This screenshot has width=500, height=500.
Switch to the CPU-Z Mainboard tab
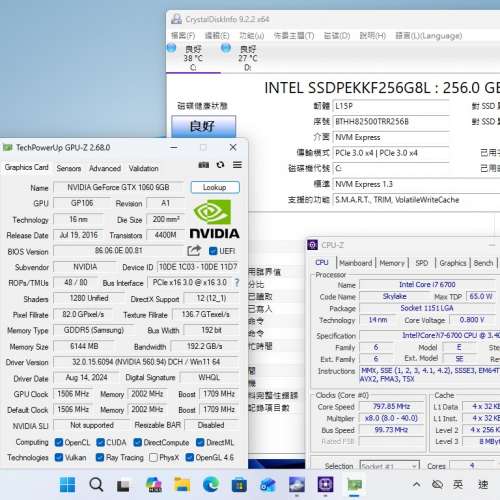356,263
